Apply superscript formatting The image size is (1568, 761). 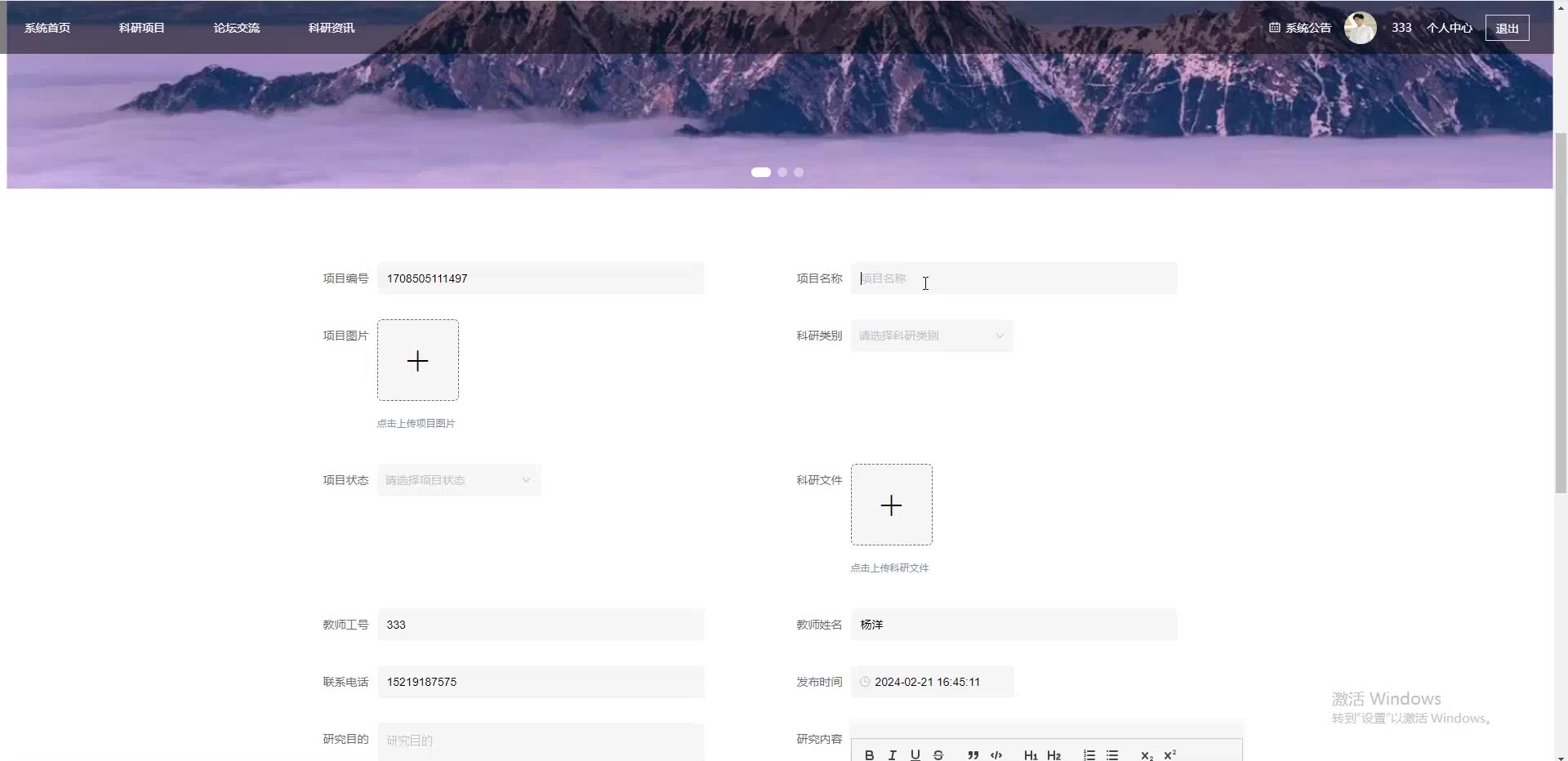(1169, 755)
